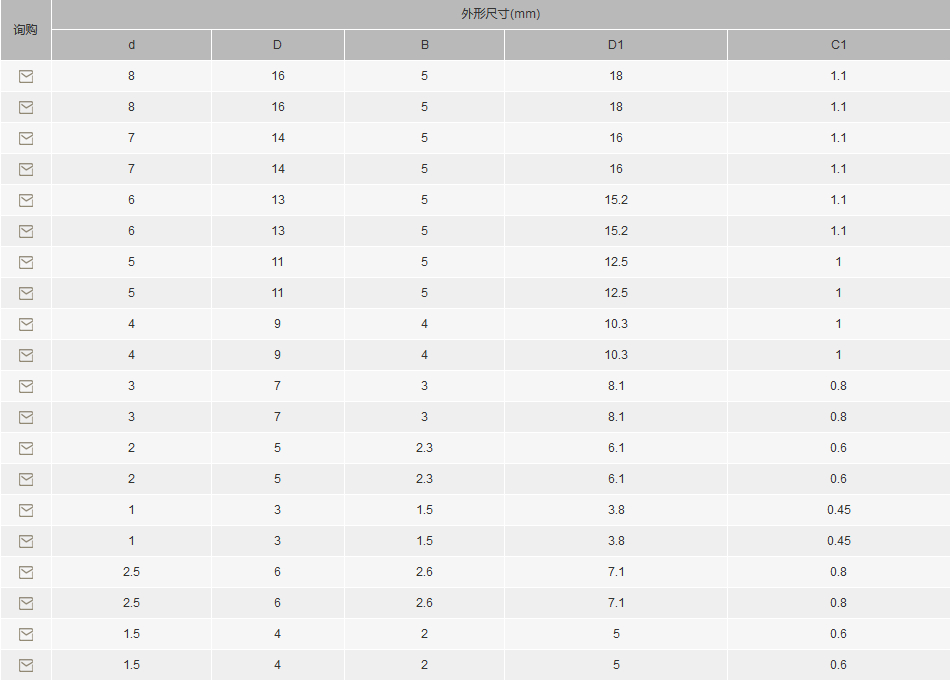952x683 pixels.
Task: Click the envelope icon for the first D1=15.2 row
Action: pyautogui.click(x=26, y=200)
